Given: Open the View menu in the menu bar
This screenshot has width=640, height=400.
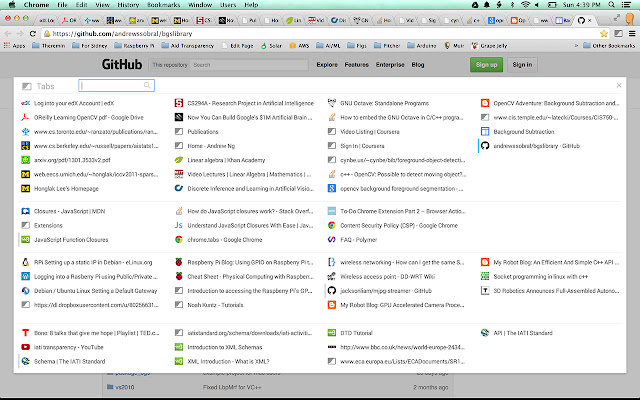Looking at the screenshot, I should pos(102,5).
